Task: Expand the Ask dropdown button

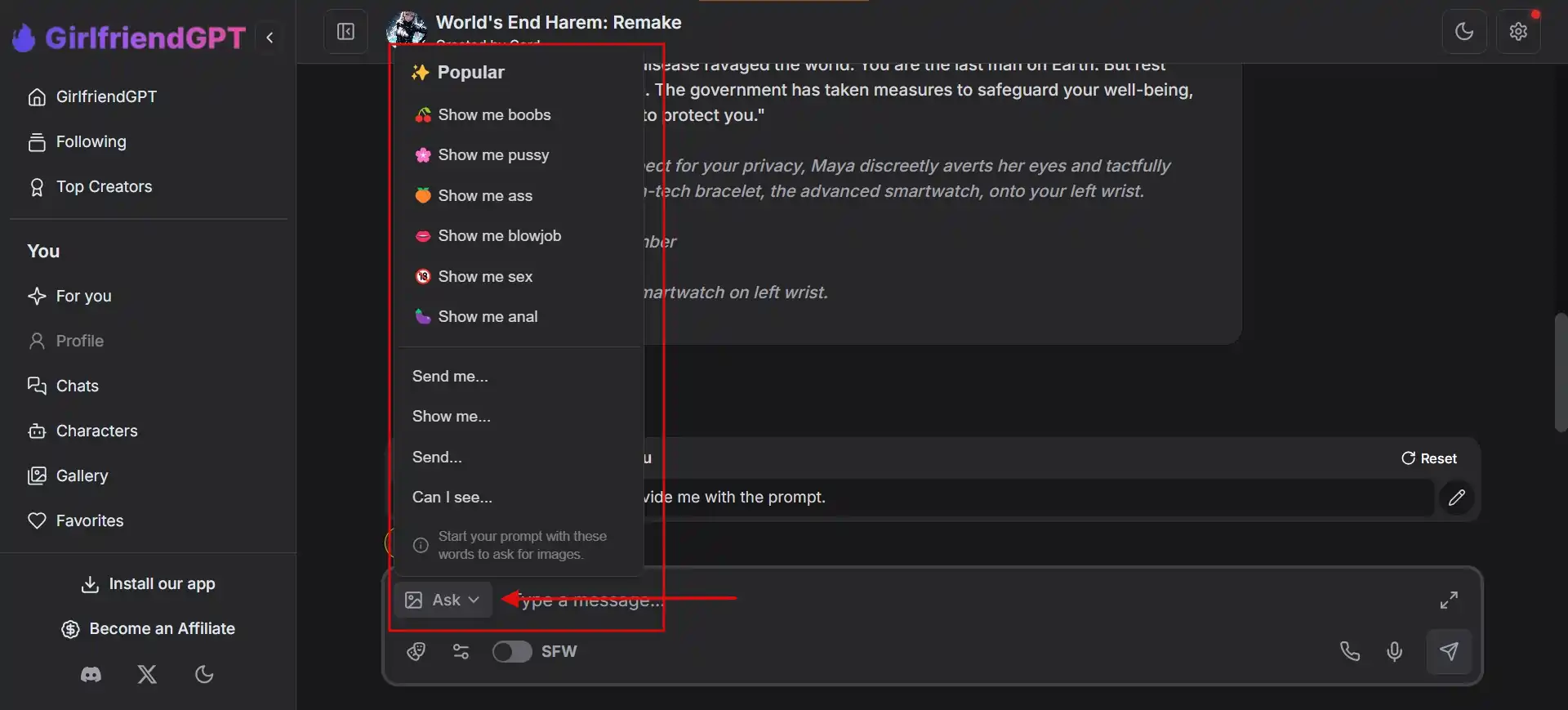Action: [x=443, y=600]
